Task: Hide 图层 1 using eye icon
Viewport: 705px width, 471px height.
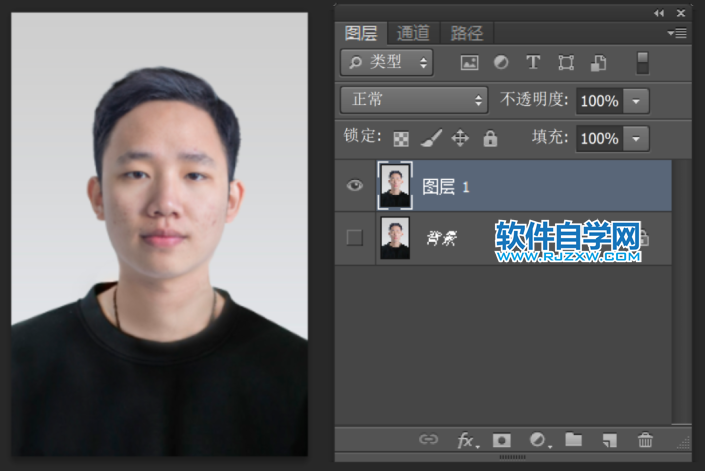Action: pos(354,185)
